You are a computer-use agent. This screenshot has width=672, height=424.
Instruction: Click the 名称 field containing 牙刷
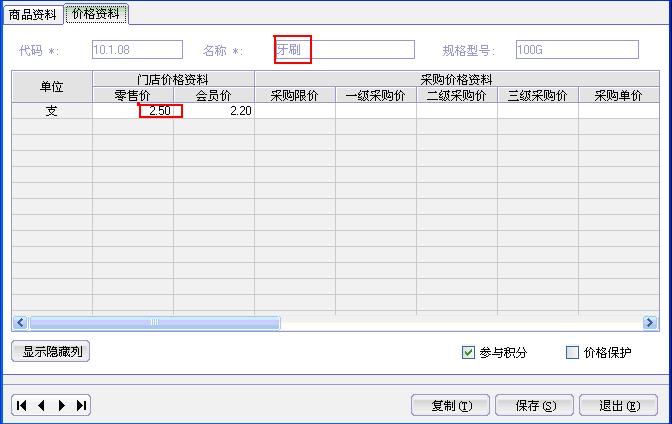coord(345,50)
